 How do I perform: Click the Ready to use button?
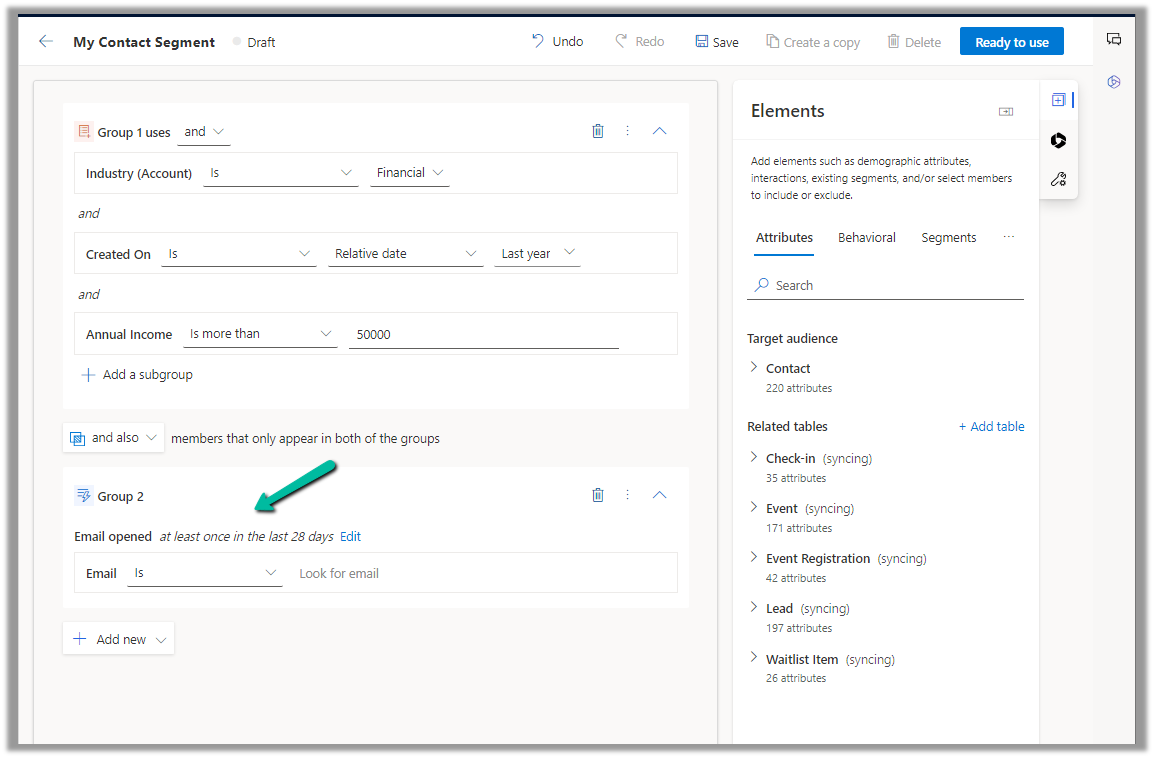pyautogui.click(x=1011, y=42)
